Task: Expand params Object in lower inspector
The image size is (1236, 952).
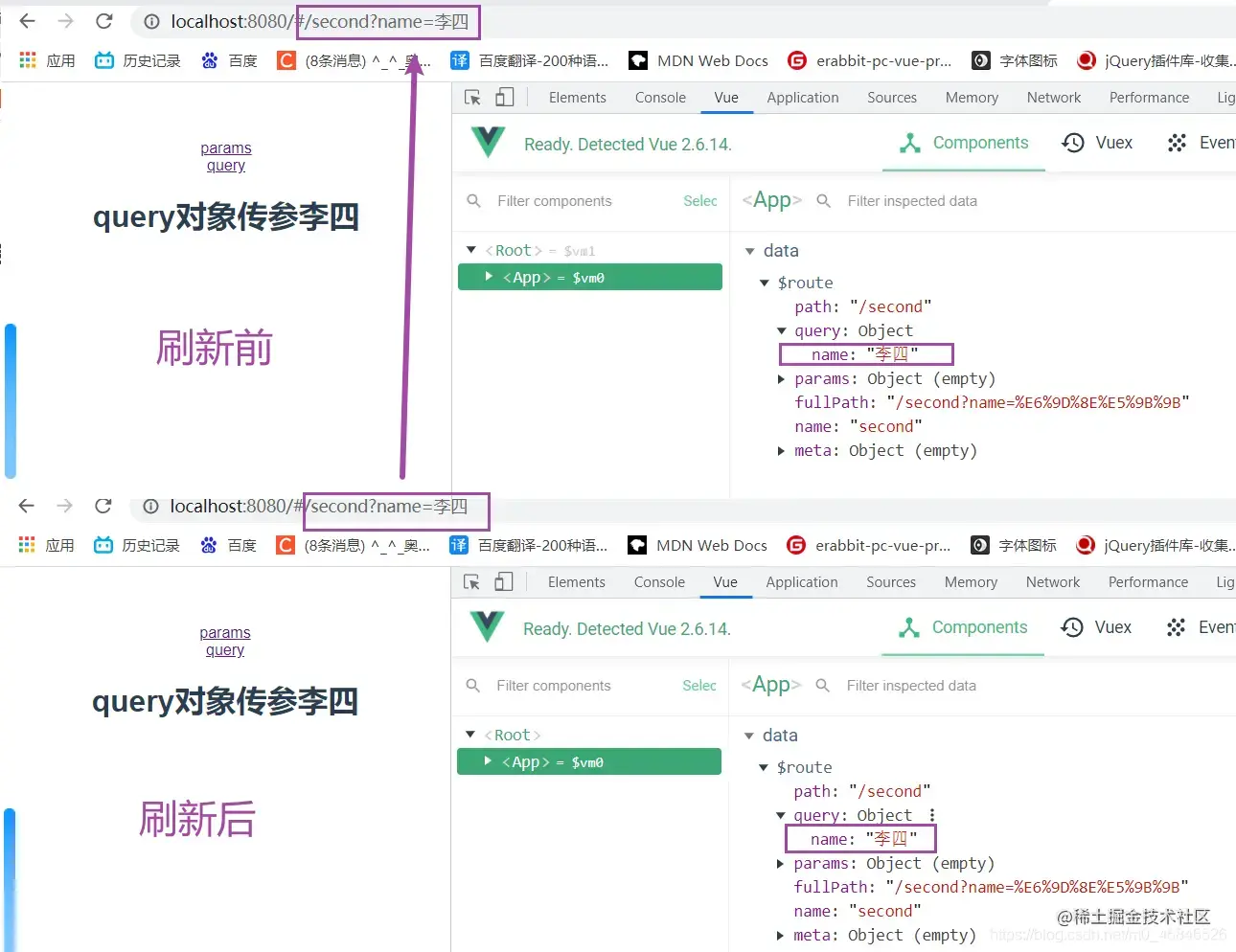Action: click(x=781, y=864)
